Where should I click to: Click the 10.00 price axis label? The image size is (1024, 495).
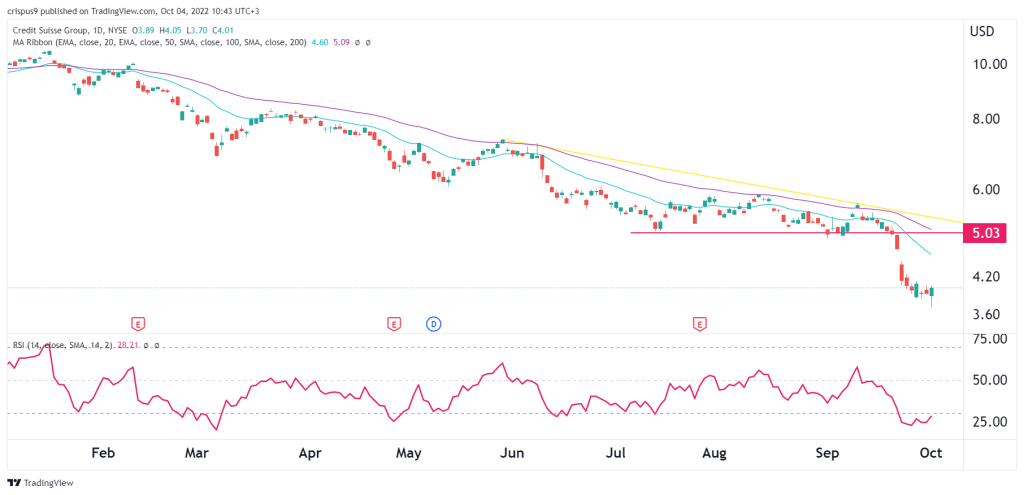[989, 64]
